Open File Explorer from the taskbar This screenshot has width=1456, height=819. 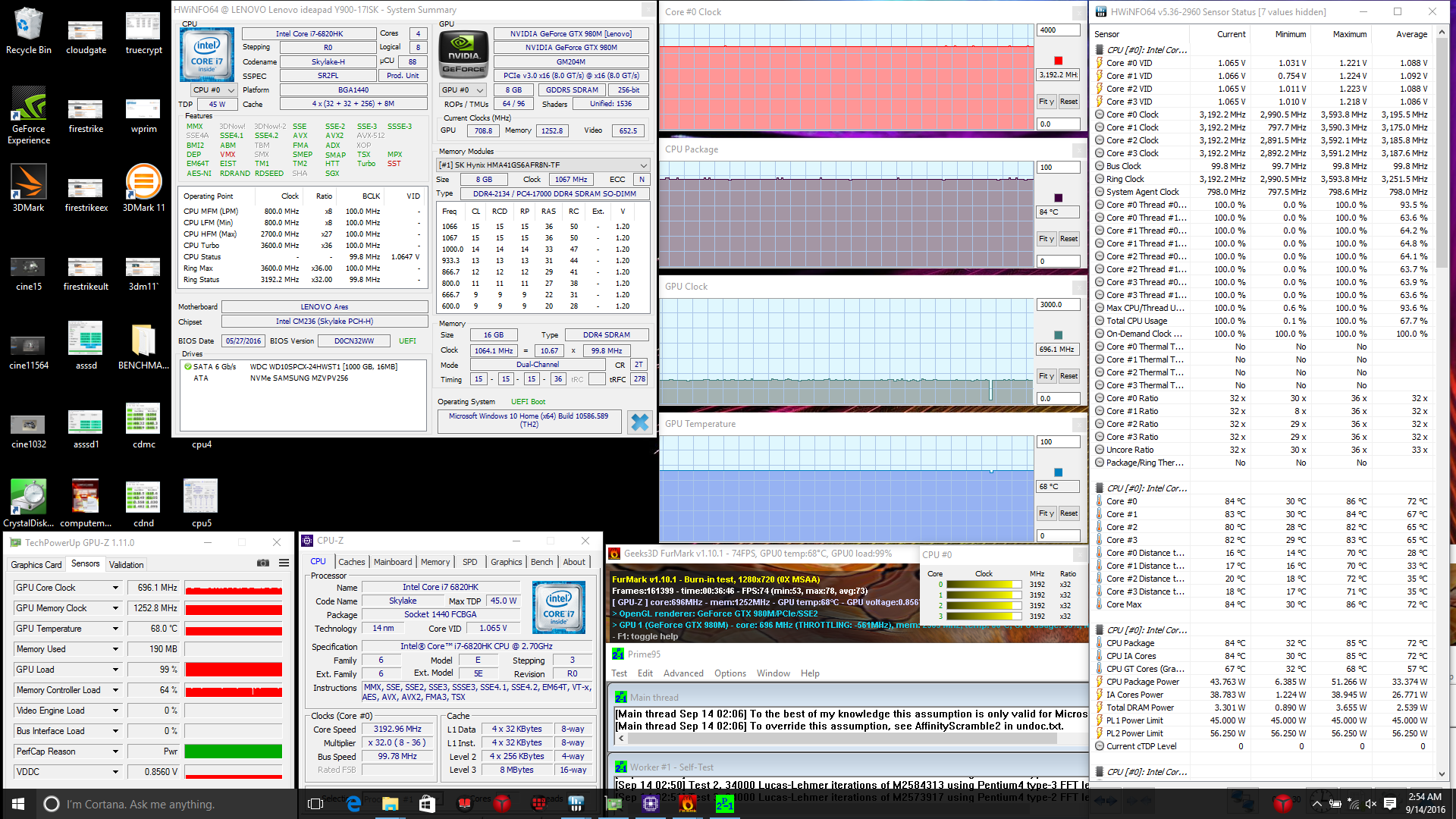coord(390,804)
